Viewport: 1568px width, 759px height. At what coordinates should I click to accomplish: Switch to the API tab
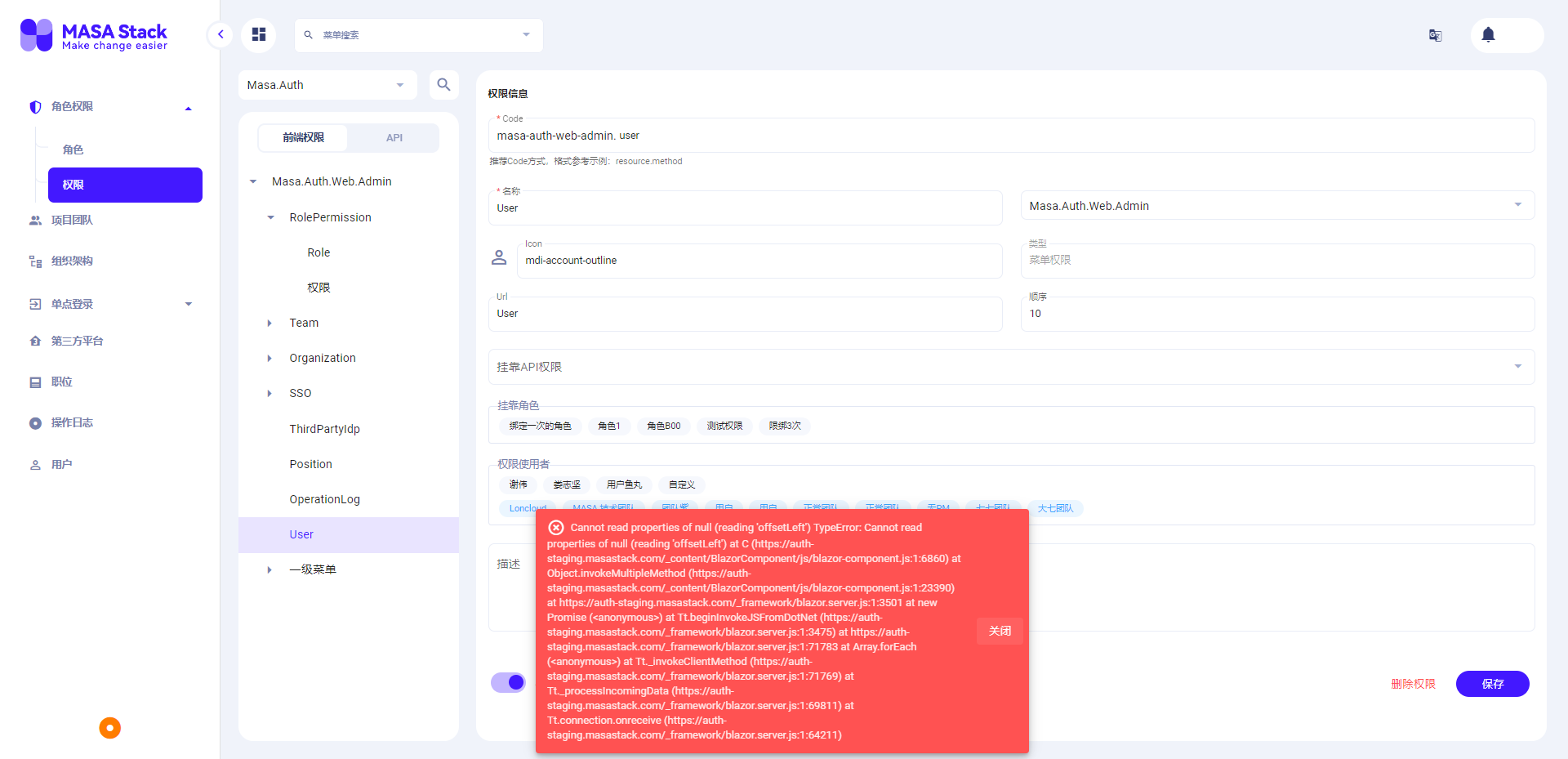394,137
